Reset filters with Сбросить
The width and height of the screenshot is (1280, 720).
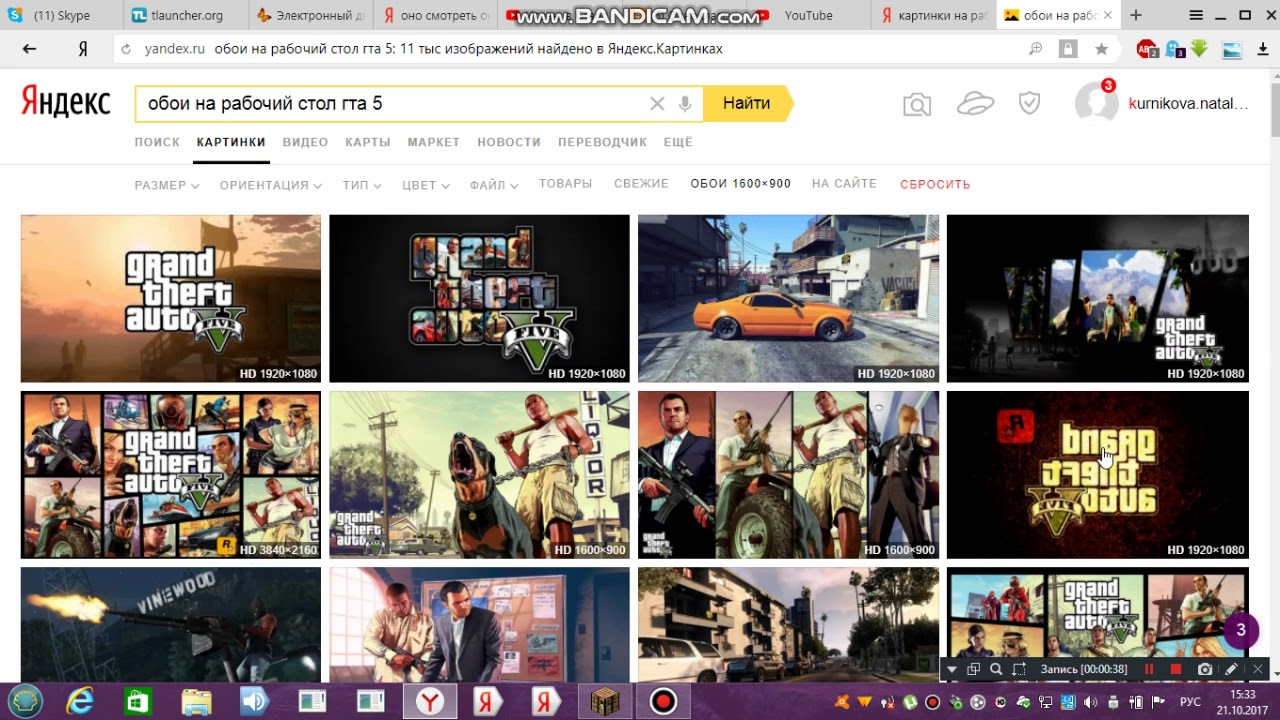tap(935, 184)
